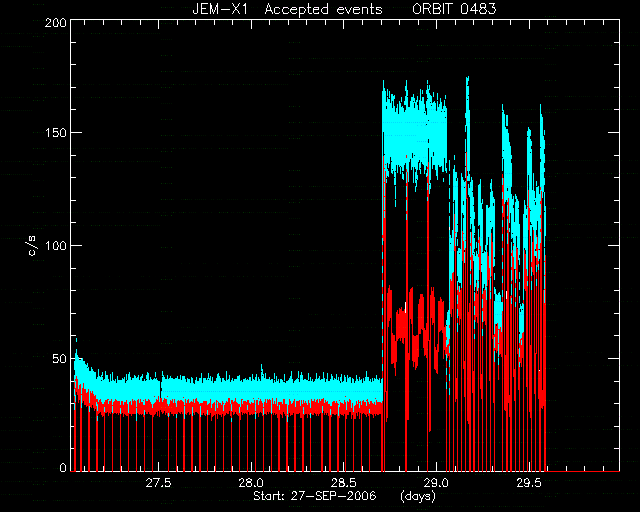The width and height of the screenshot is (640, 512).
Task: Click the y-axis label c/s
Action: (x=33, y=245)
